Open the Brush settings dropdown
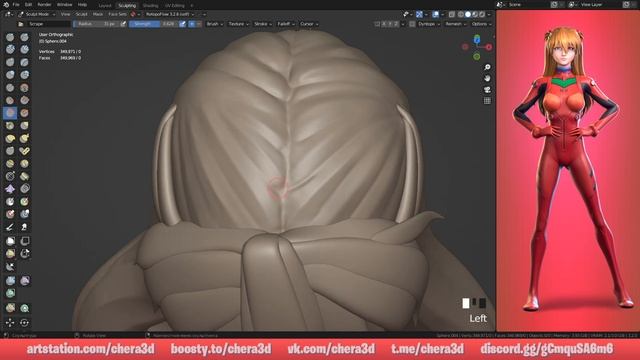The image size is (640, 360). [x=215, y=24]
